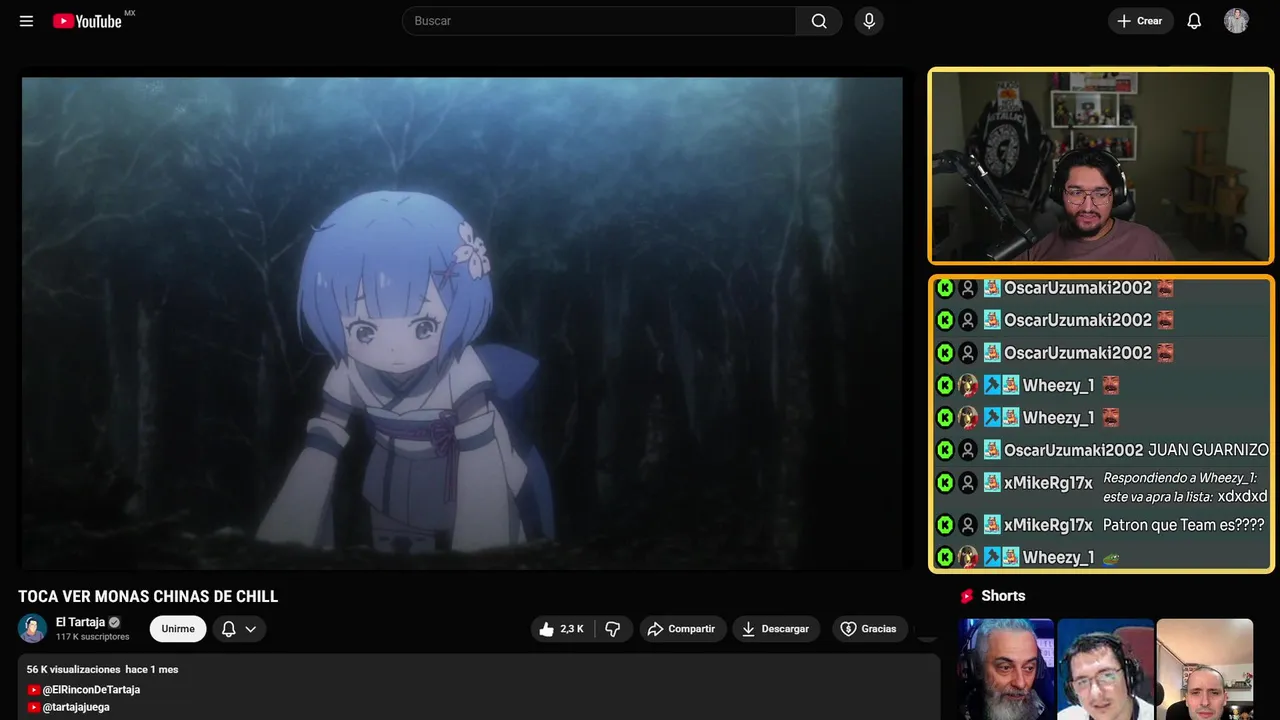The height and width of the screenshot is (720, 1280).
Task: Click the verified badge next to El Tartaja
Action: [x=114, y=622]
